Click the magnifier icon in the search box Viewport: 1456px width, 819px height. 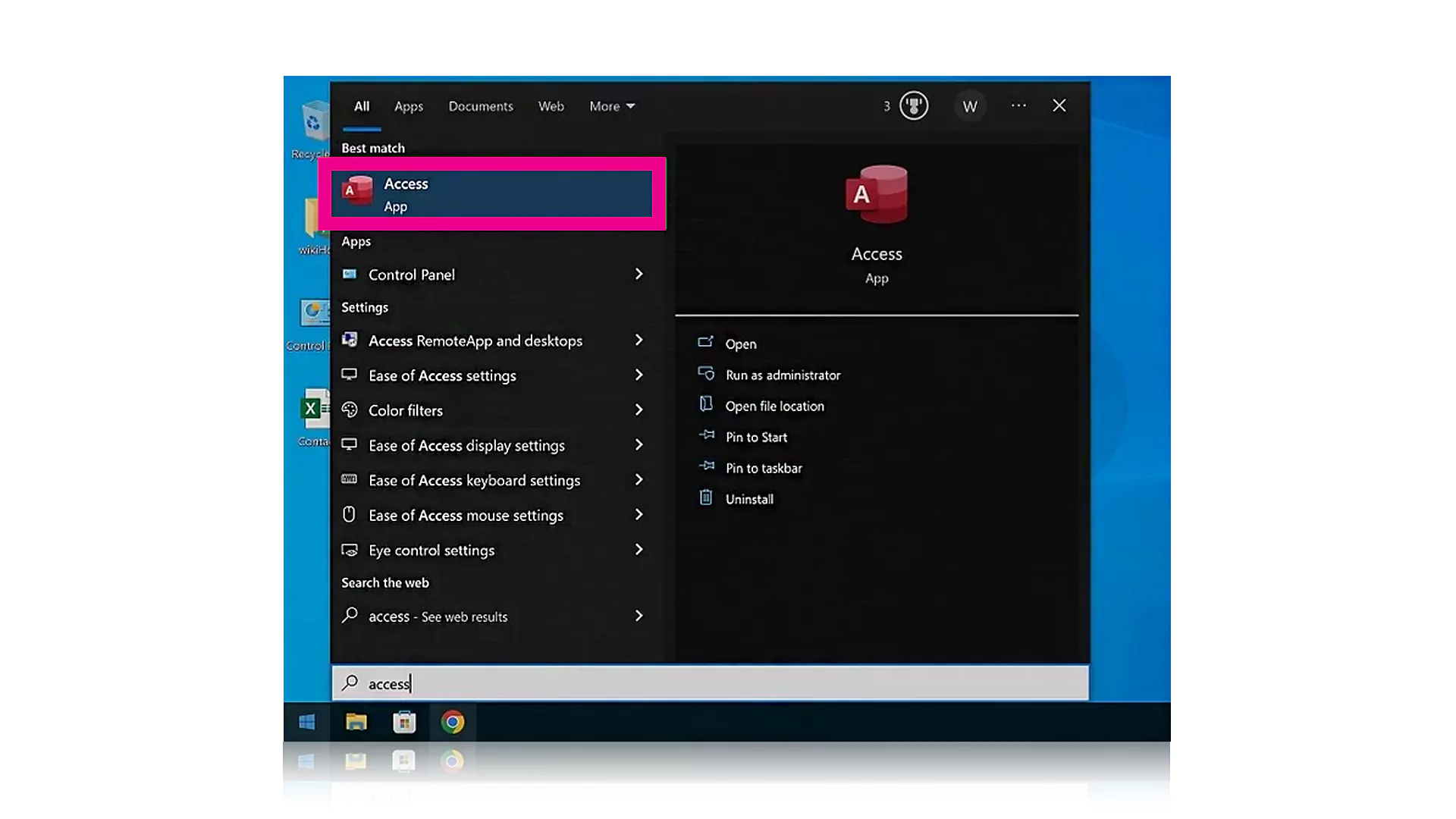(350, 682)
